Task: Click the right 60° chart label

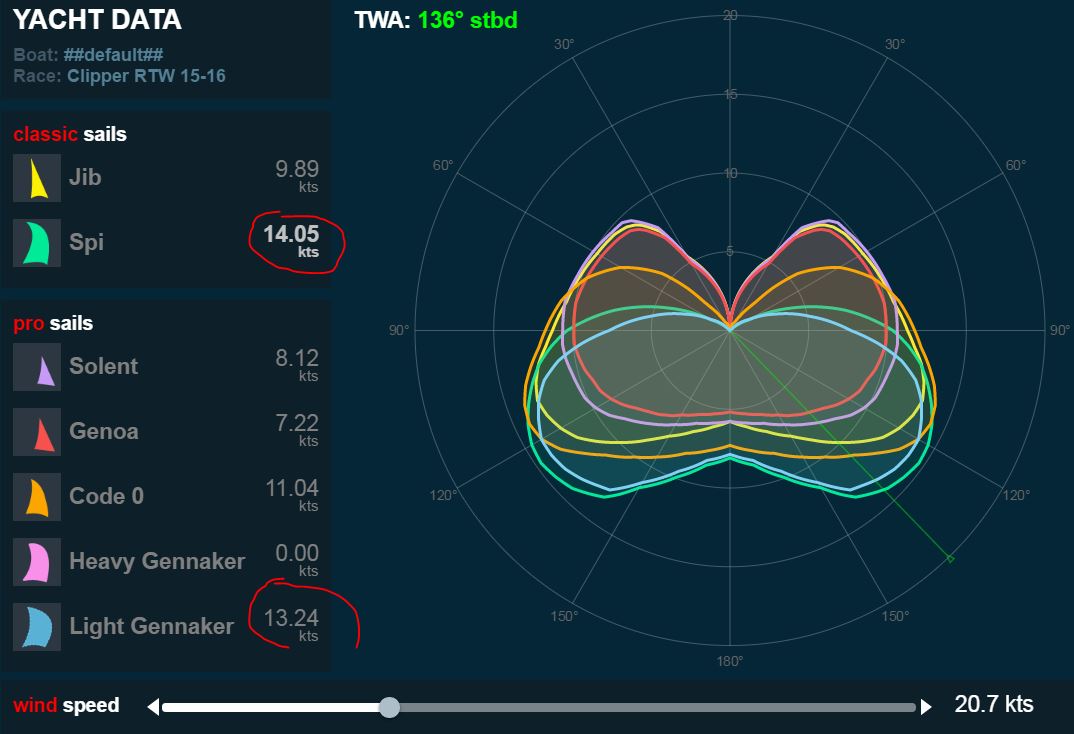Action: (1016, 166)
